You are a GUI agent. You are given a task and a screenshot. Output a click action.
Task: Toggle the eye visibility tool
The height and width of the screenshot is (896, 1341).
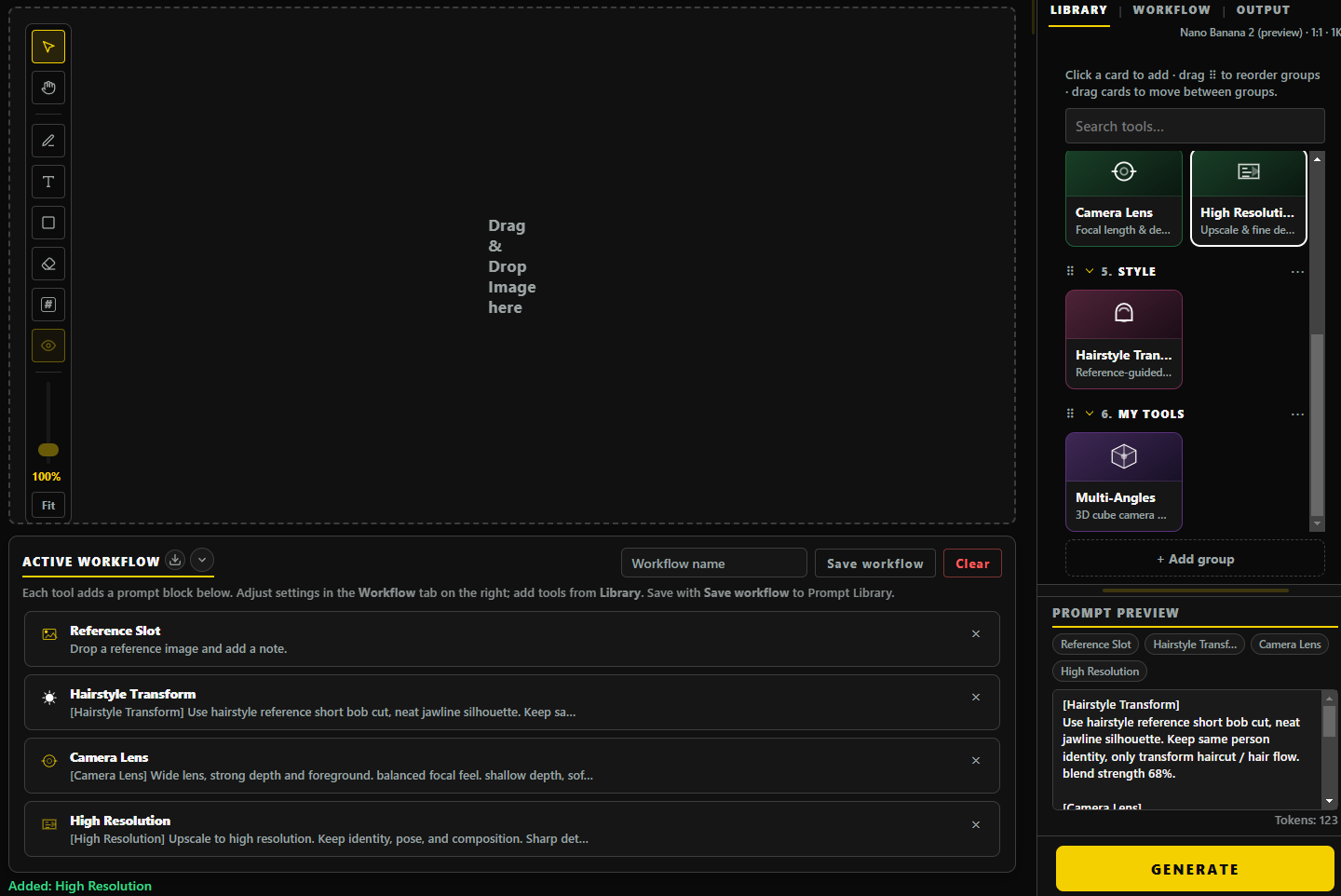pos(48,346)
